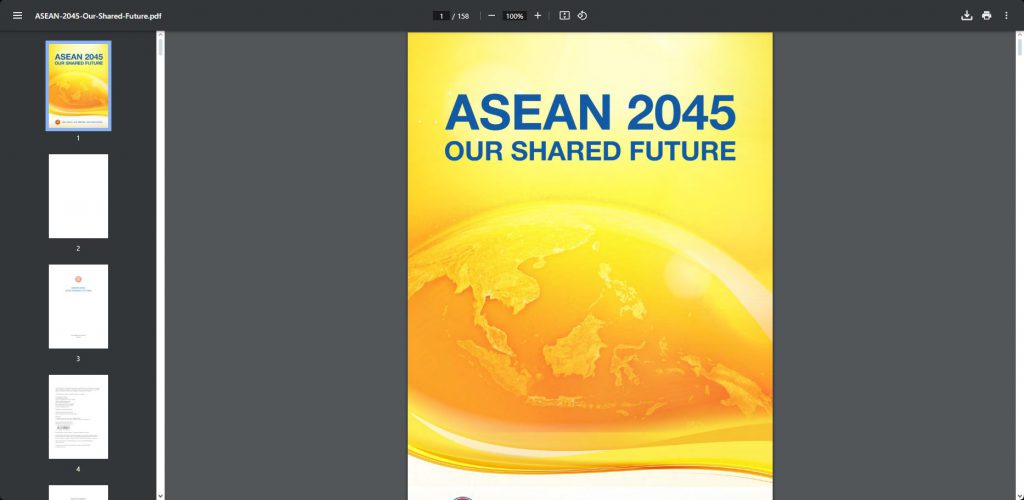Click the 100% zoom level field
The width and height of the screenshot is (1024, 500).
tap(515, 16)
